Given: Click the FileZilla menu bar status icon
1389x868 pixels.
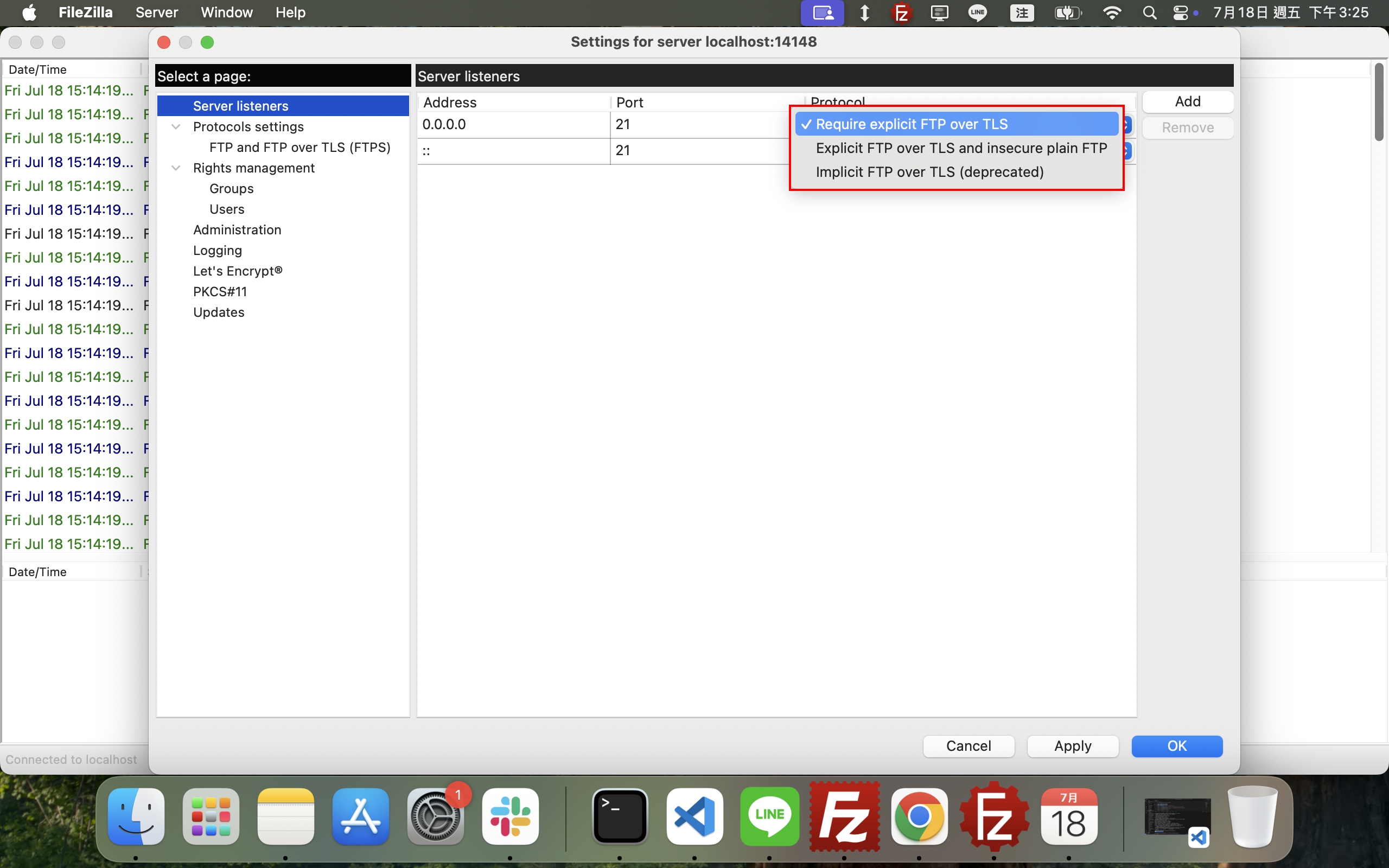Looking at the screenshot, I should point(901,12).
